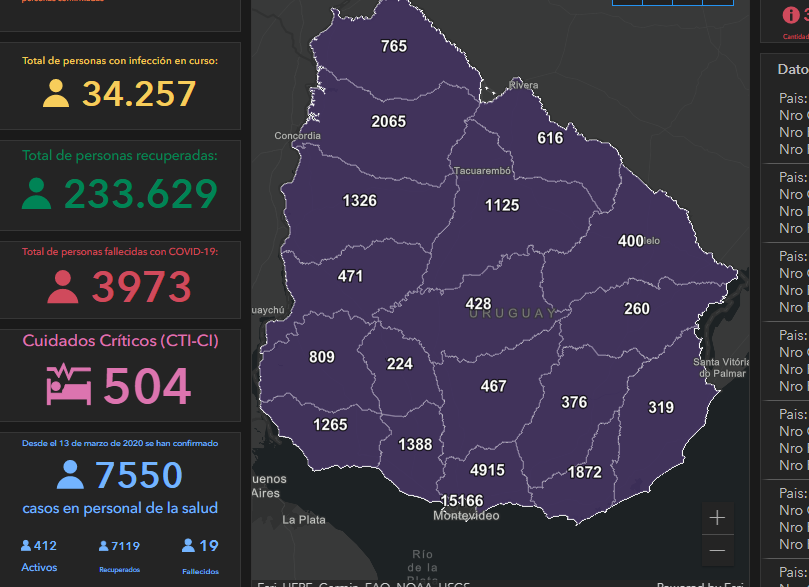
Task: Select the Montevideo department labeled 15166
Action: coord(462,501)
